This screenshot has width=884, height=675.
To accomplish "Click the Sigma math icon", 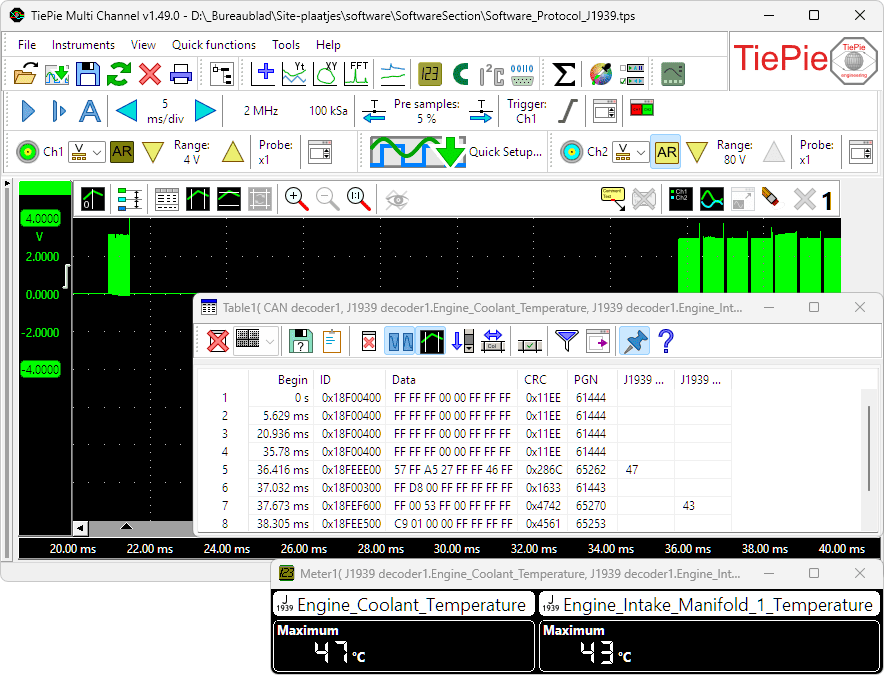I will click(x=564, y=74).
